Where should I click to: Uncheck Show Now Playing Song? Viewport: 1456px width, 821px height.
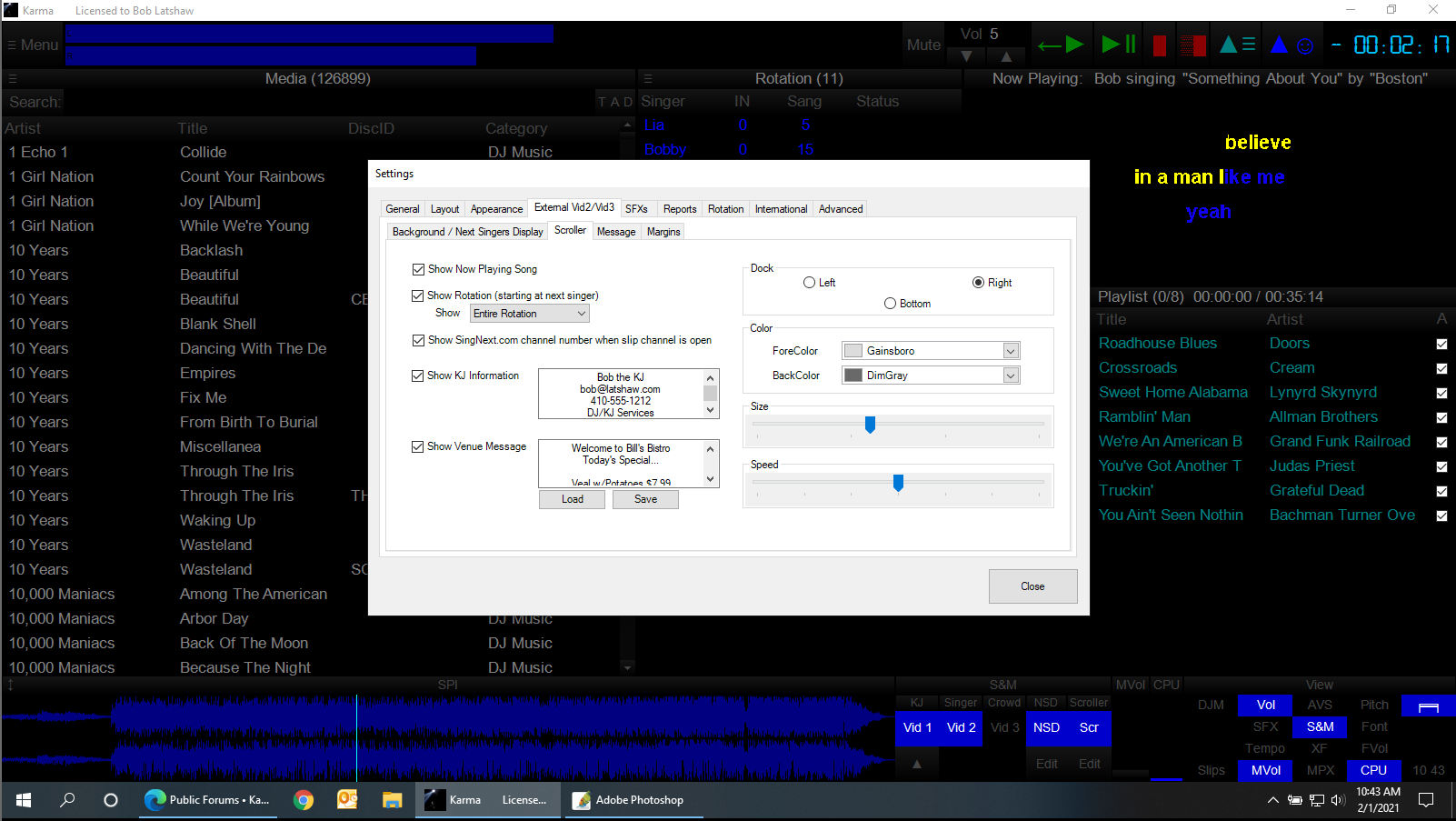click(418, 269)
